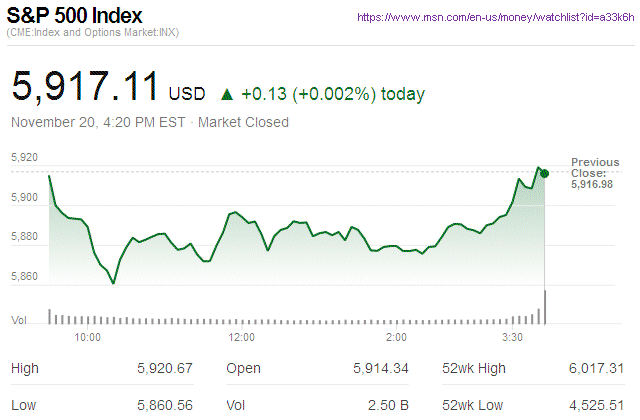Click the tall closing volume bar

pyautogui.click(x=546, y=306)
